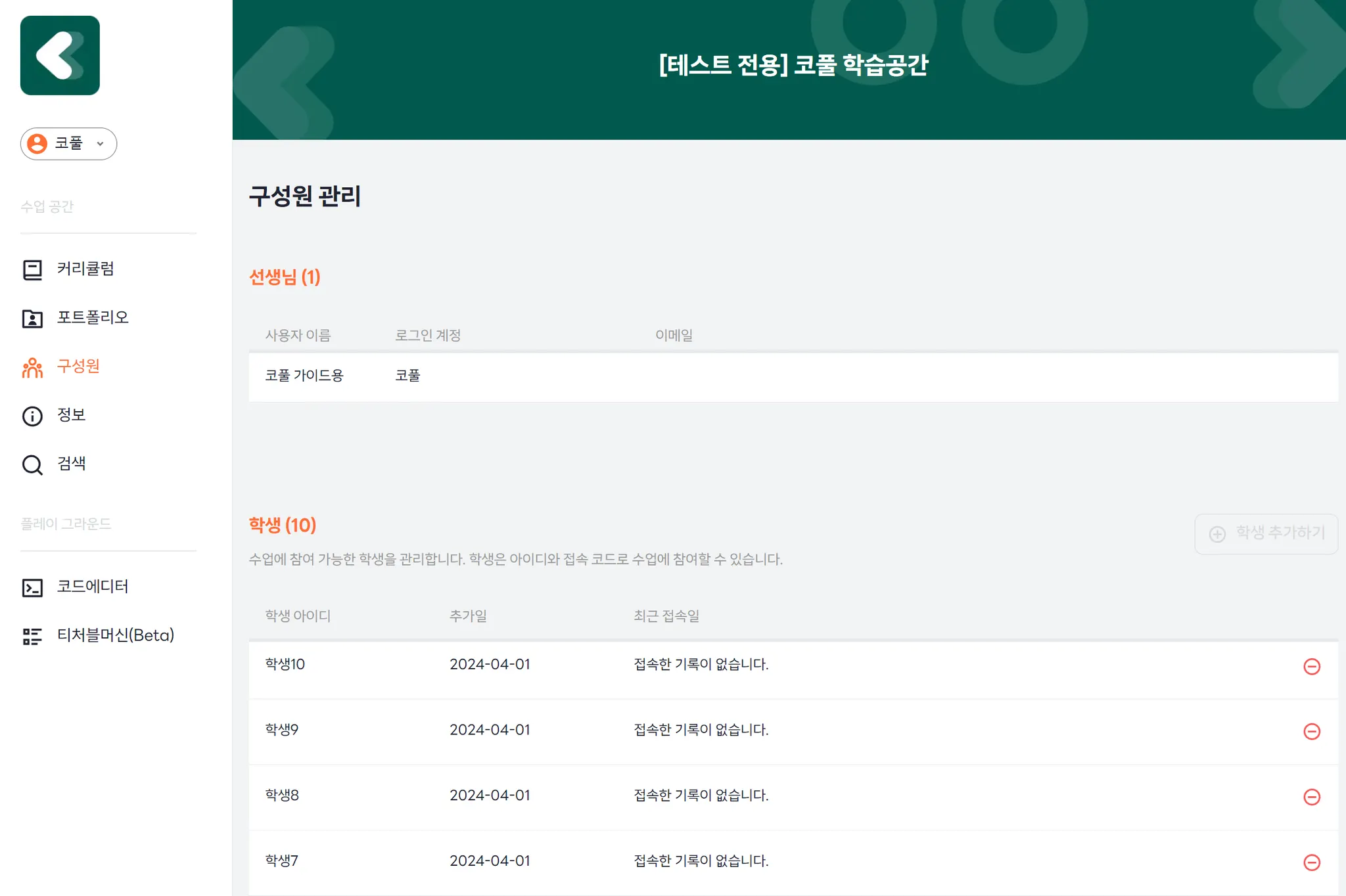The width and height of the screenshot is (1346, 896).
Task: Click the 학생 추가하기 button
Action: [x=1266, y=533]
